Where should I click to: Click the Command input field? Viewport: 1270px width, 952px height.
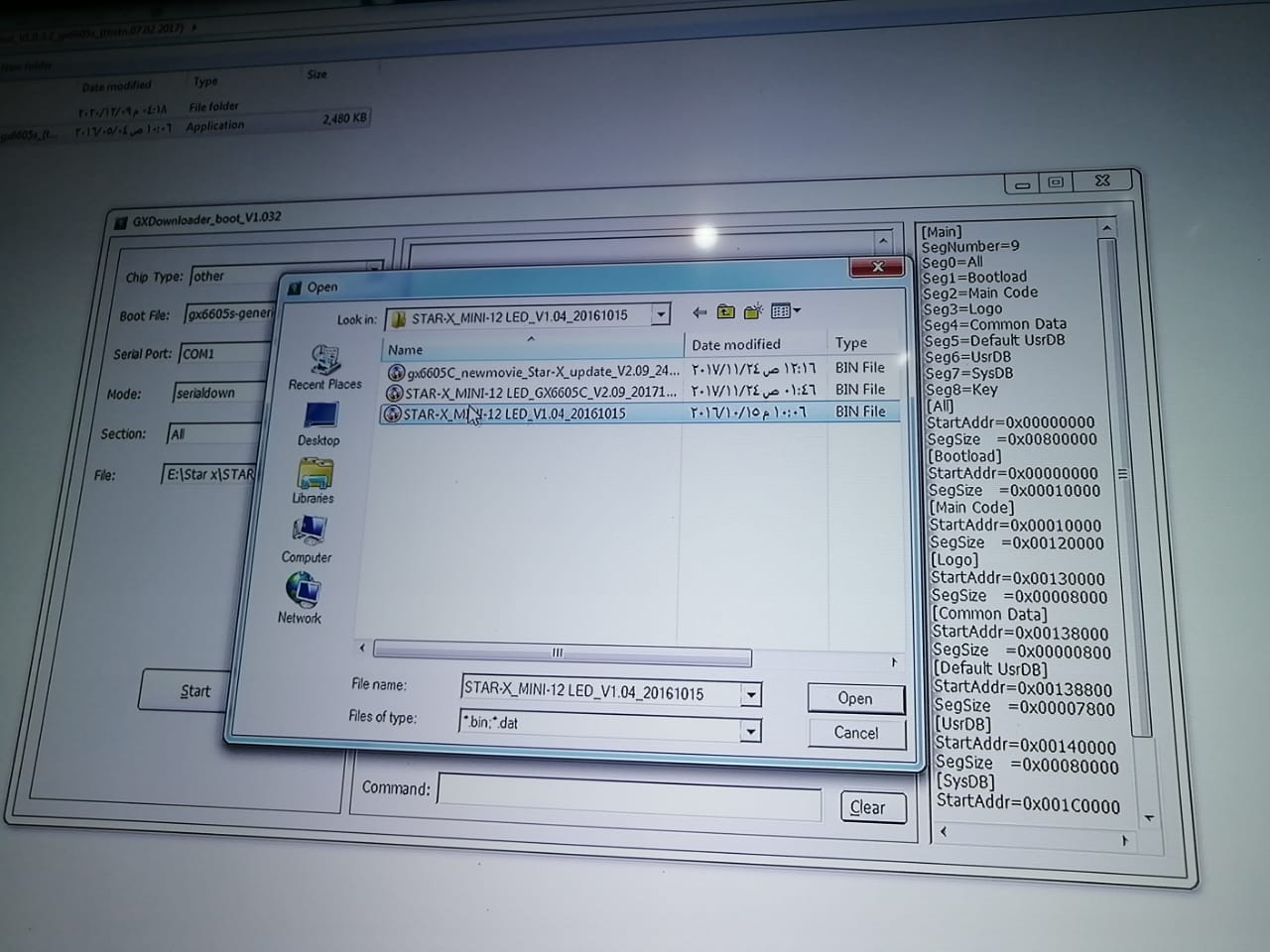click(630, 795)
